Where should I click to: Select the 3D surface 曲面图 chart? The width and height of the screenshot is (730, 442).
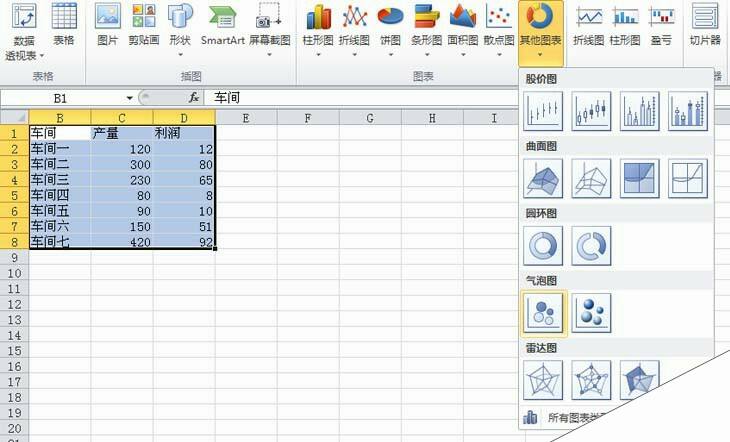(x=543, y=178)
